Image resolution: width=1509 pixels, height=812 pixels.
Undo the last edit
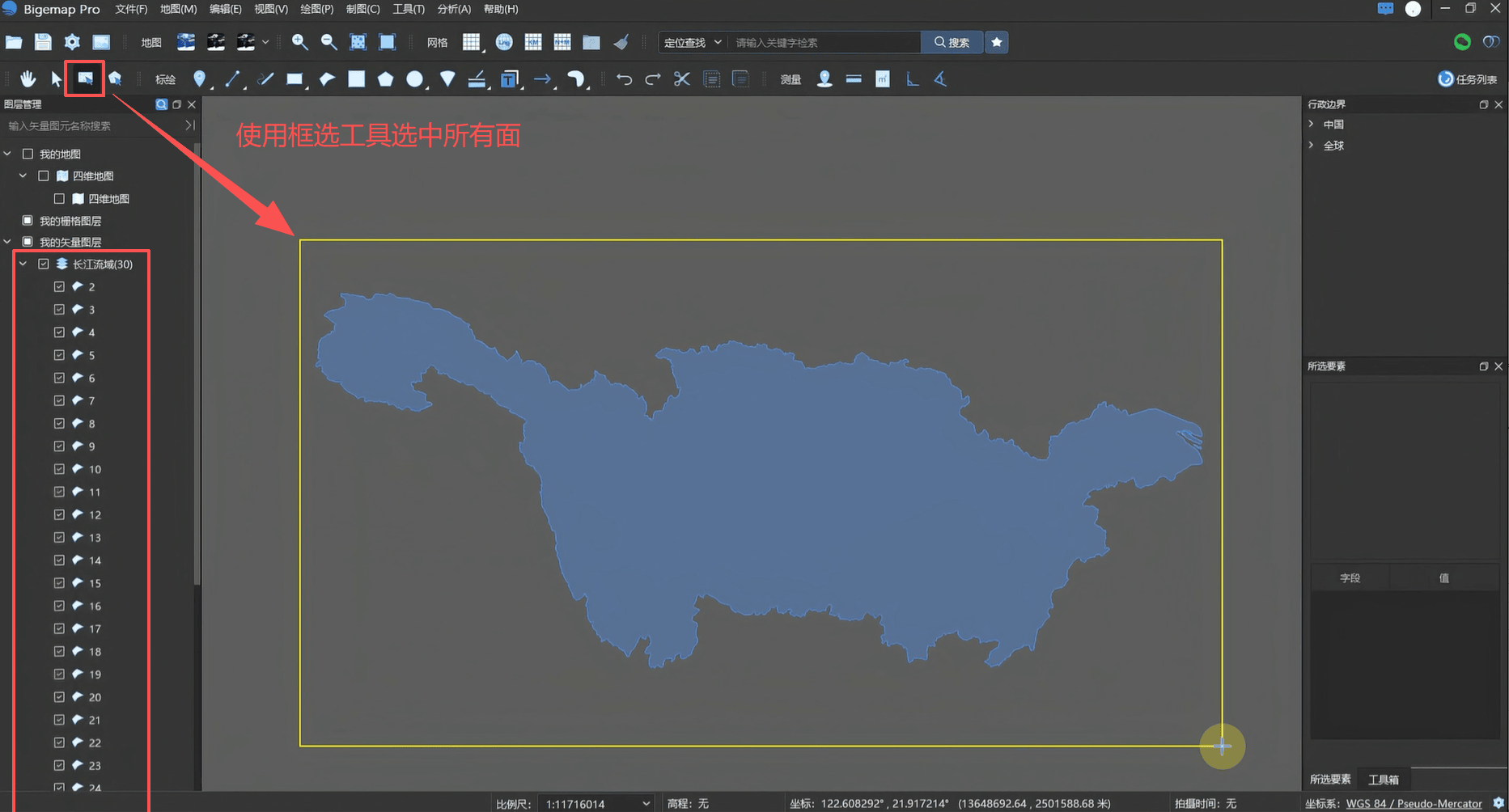coord(624,78)
